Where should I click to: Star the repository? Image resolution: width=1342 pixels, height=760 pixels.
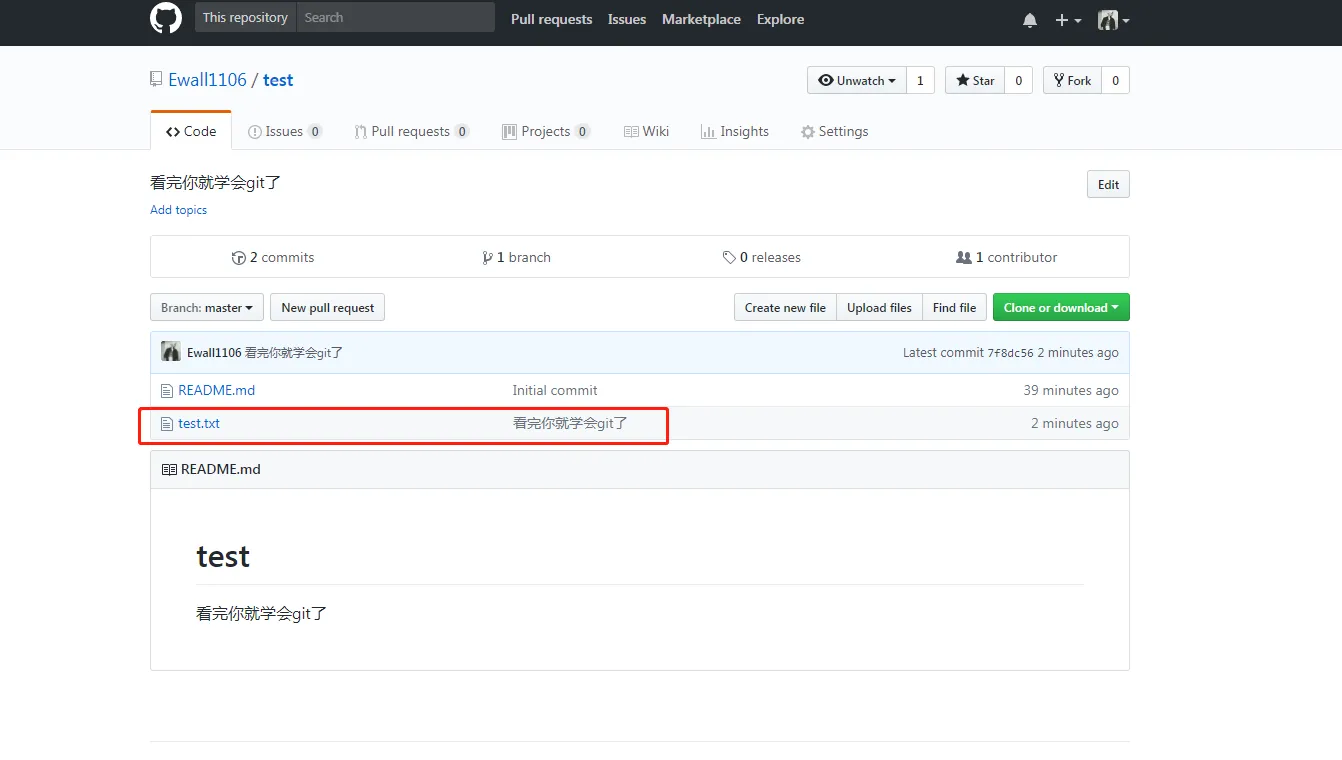975,80
